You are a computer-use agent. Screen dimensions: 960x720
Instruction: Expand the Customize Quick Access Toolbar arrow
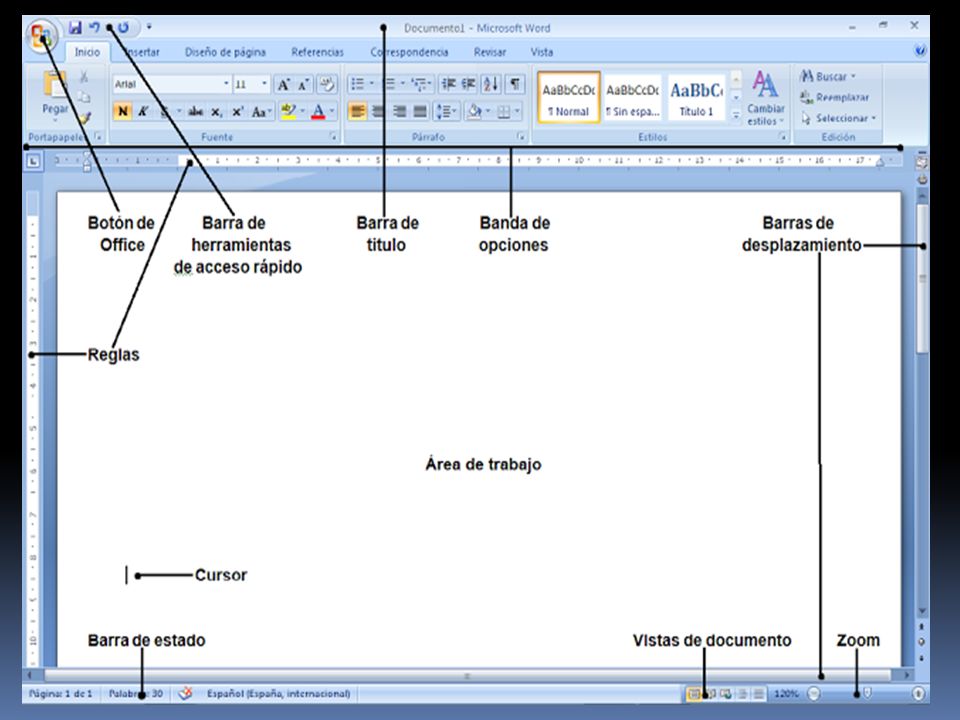[x=149, y=27]
